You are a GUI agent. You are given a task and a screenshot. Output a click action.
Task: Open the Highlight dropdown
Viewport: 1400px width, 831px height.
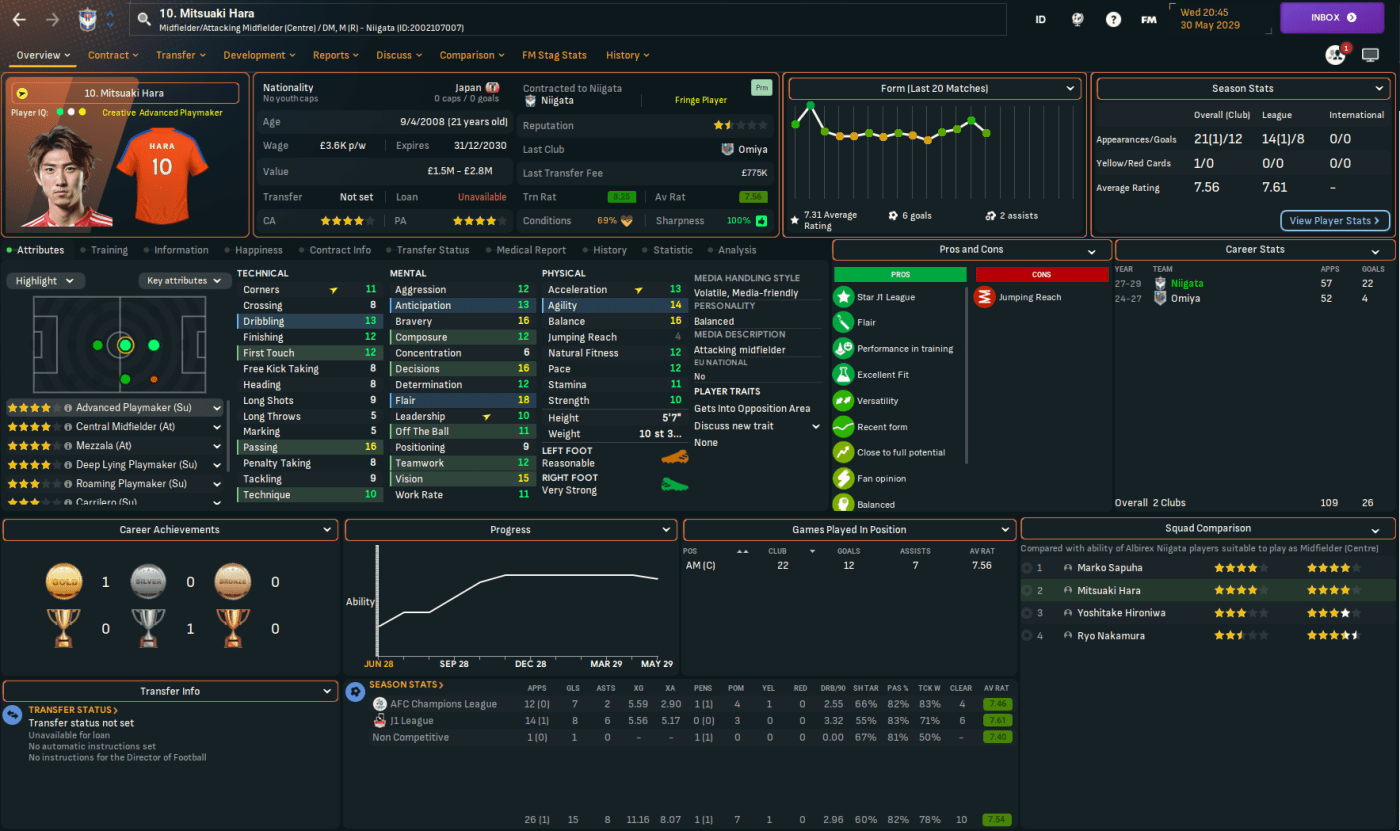click(x=45, y=281)
